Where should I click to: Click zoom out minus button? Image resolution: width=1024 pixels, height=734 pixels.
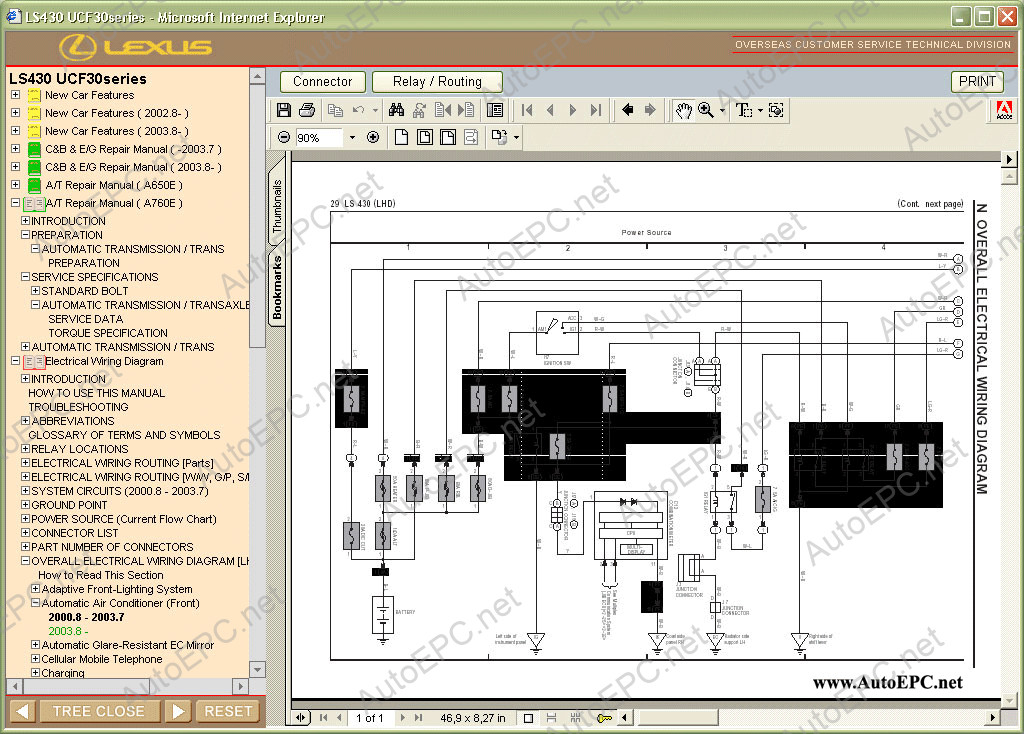coord(283,137)
